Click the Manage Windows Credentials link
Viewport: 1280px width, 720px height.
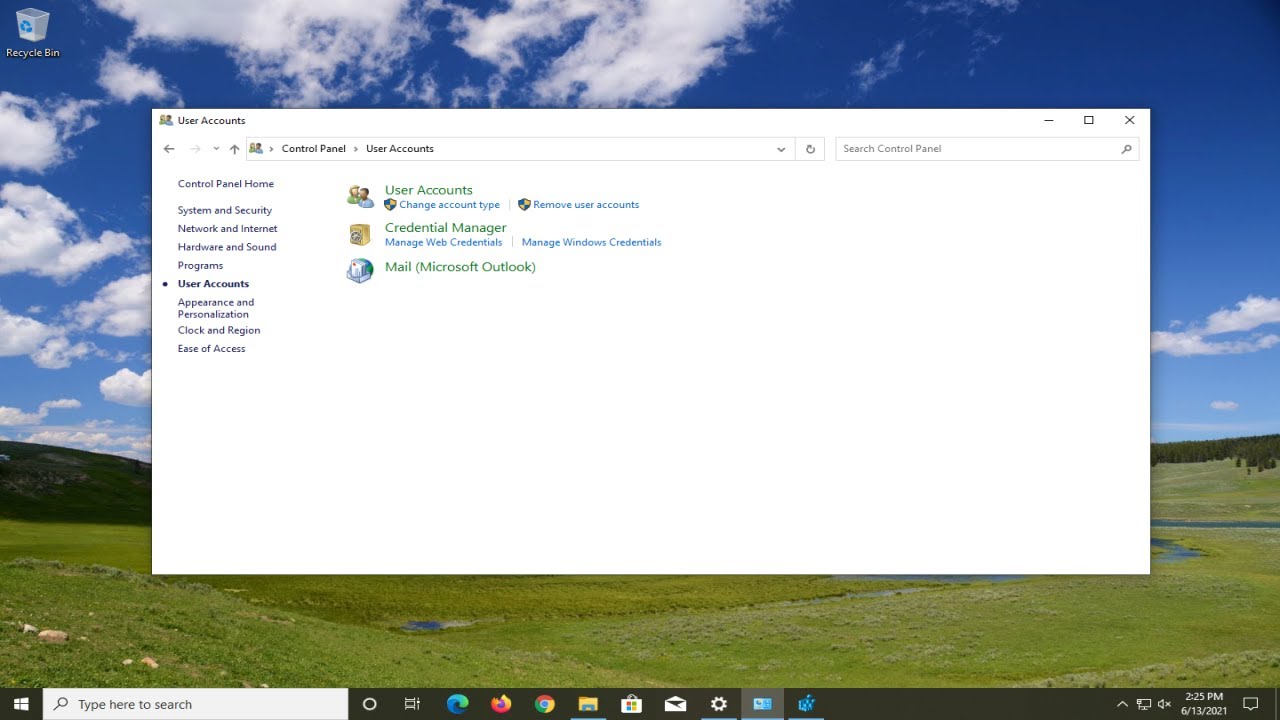click(591, 242)
